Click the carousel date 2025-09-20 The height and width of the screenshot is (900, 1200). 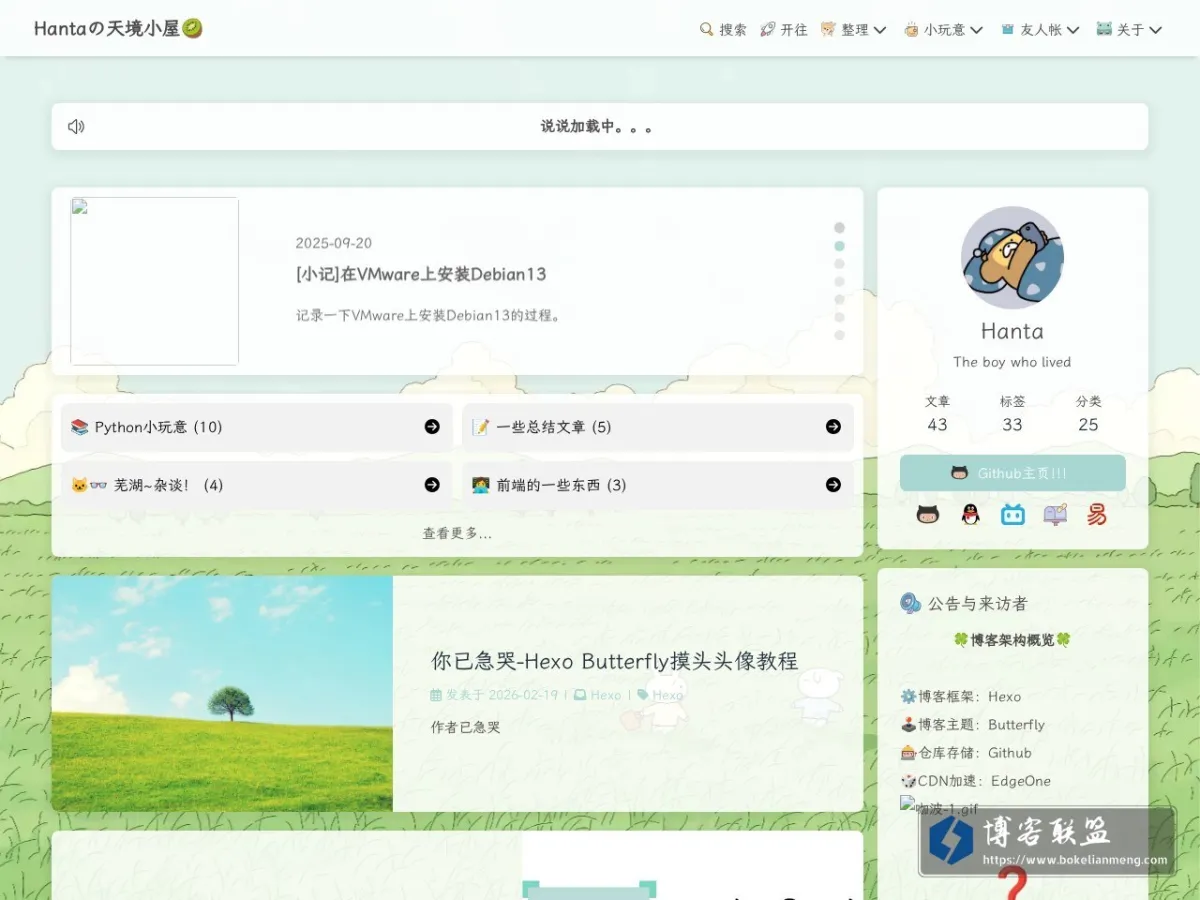[x=334, y=243]
